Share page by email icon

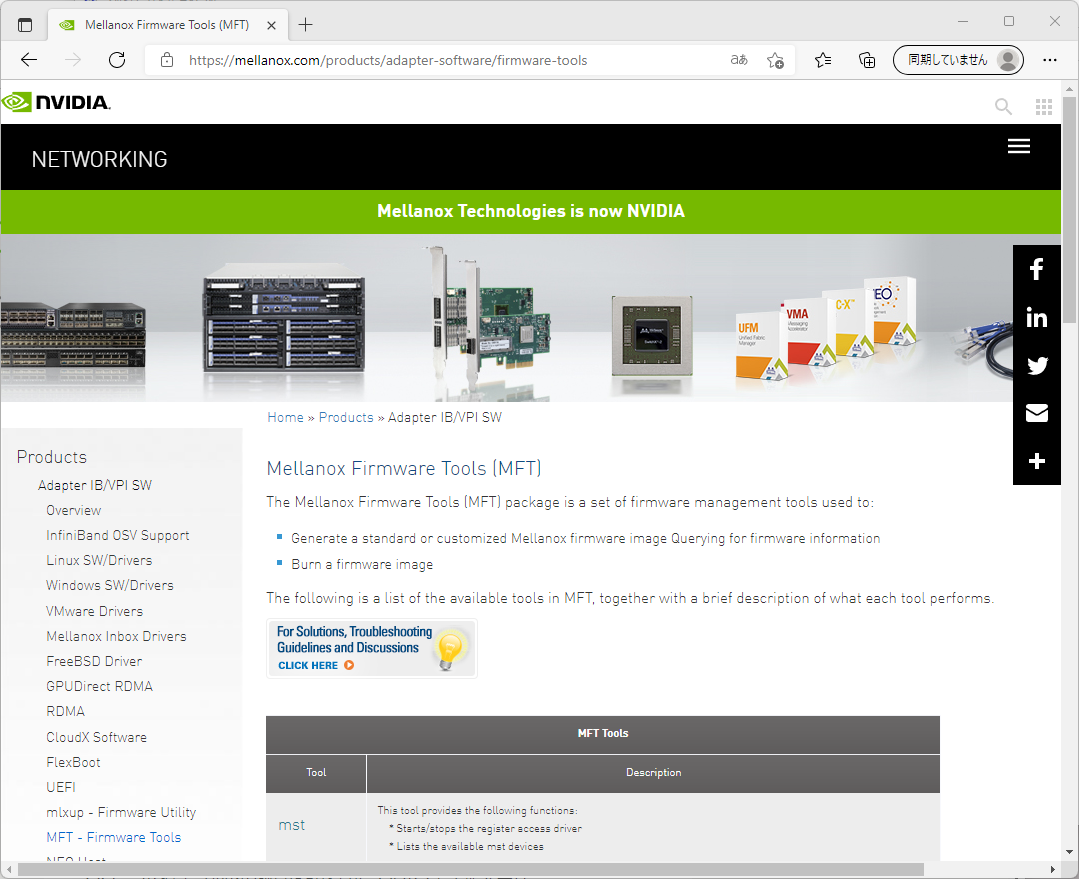pyautogui.click(x=1037, y=413)
